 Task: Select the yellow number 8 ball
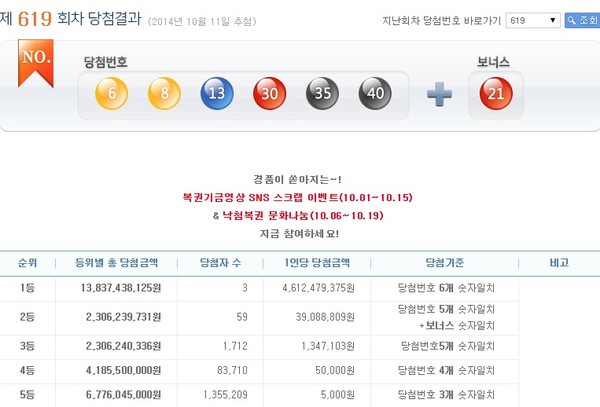[x=164, y=93]
